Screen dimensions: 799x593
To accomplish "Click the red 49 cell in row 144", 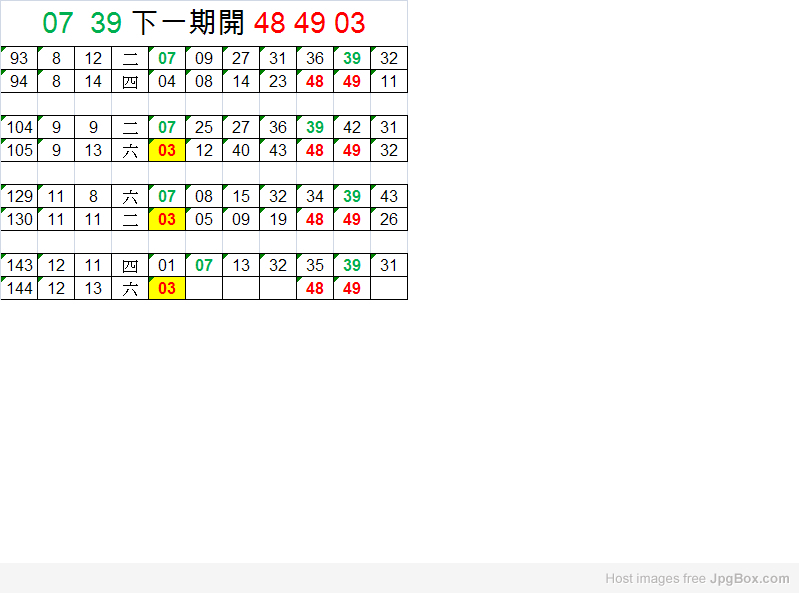I will pyautogui.click(x=352, y=289).
